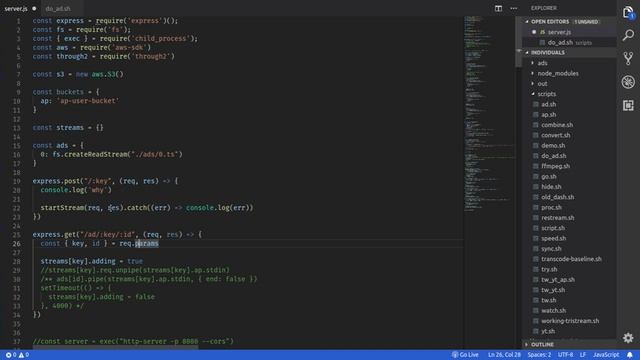Open working-tristream.sh in the file tree
The width and height of the screenshot is (640, 360).
pos(569,321)
